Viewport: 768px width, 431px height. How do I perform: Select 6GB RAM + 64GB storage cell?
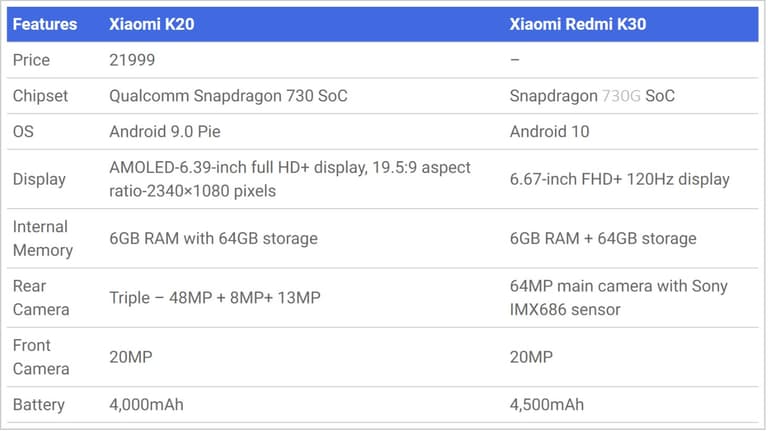603,238
